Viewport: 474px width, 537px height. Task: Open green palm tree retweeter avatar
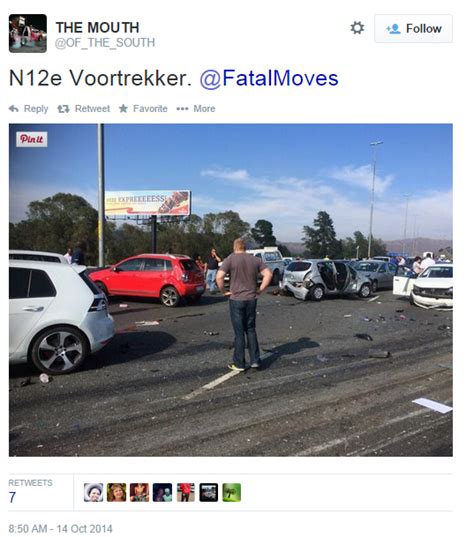232,492
